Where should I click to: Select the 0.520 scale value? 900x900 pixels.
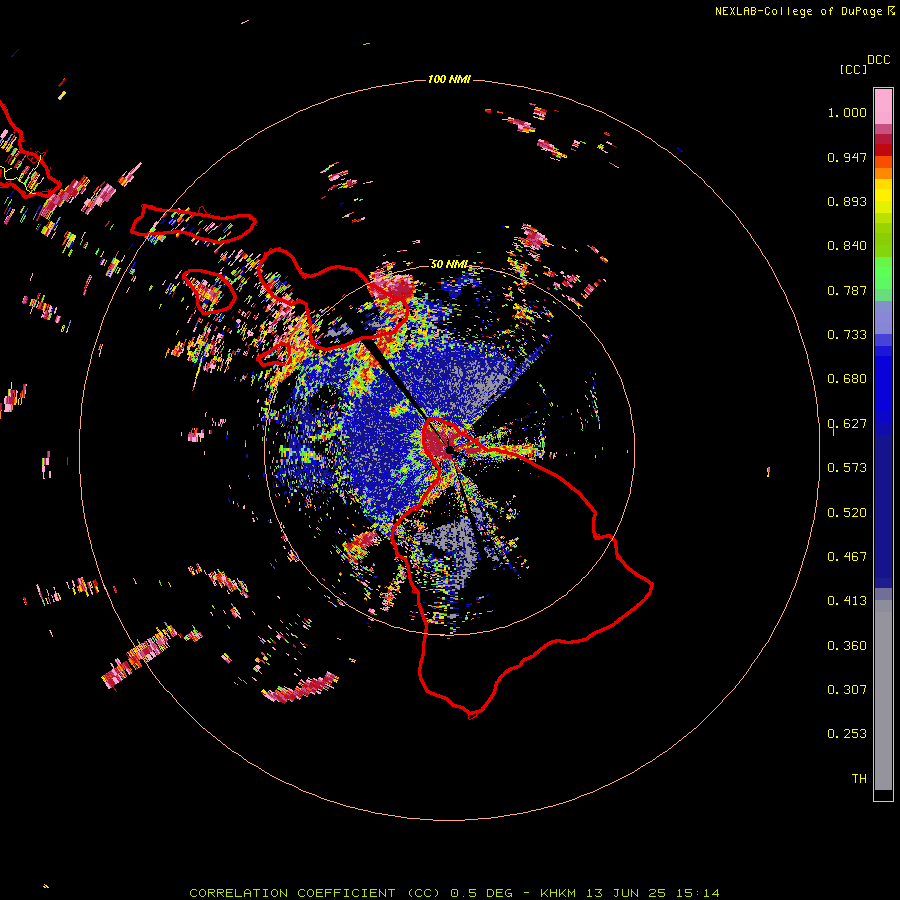pos(847,513)
